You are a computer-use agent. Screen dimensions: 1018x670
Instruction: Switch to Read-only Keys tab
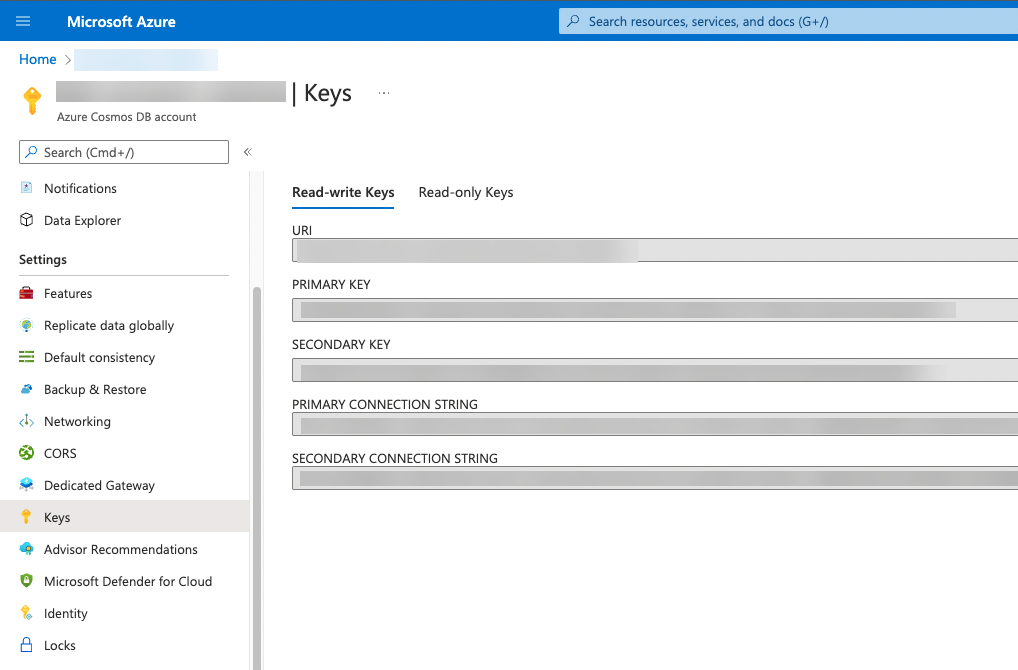[x=466, y=193]
